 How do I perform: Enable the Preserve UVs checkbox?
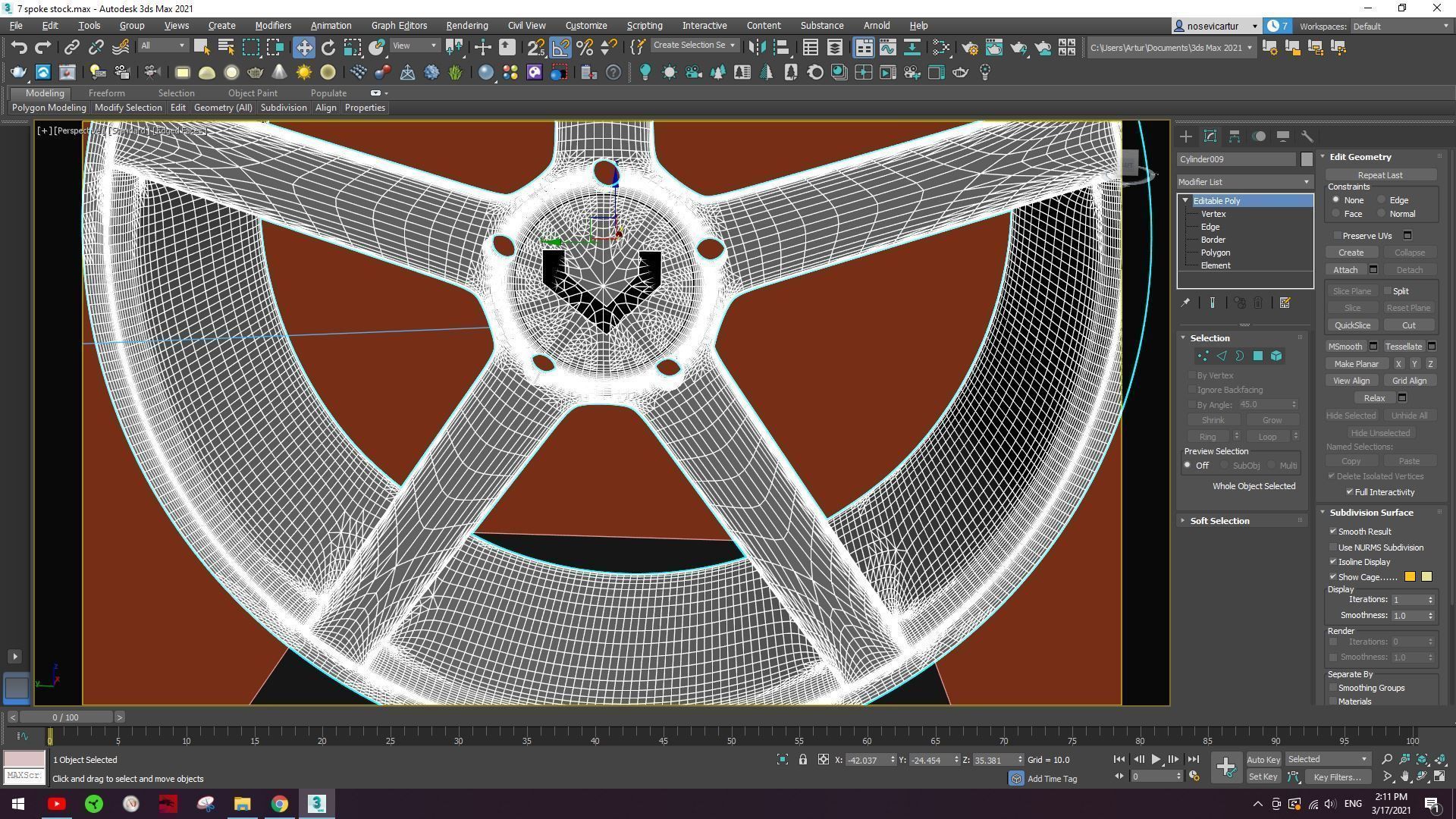pyautogui.click(x=1336, y=235)
